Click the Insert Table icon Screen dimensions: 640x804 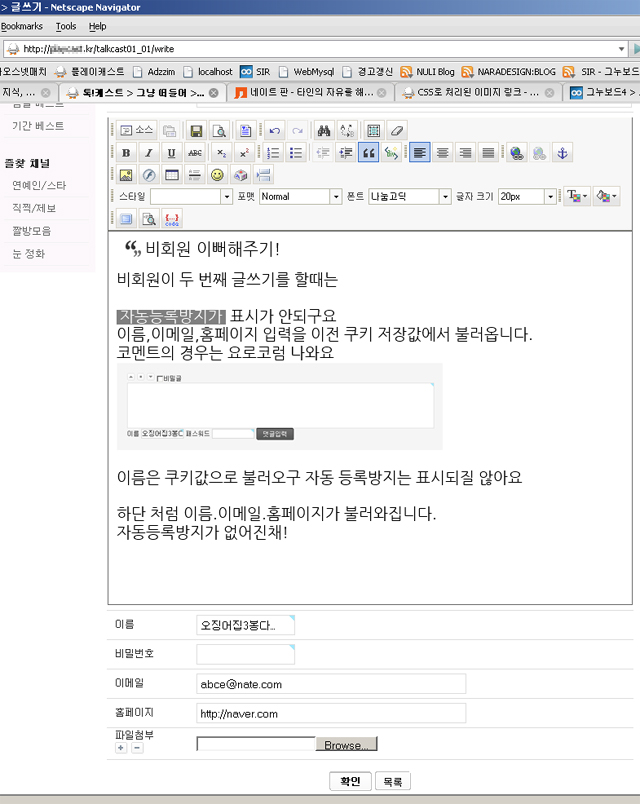[171, 175]
